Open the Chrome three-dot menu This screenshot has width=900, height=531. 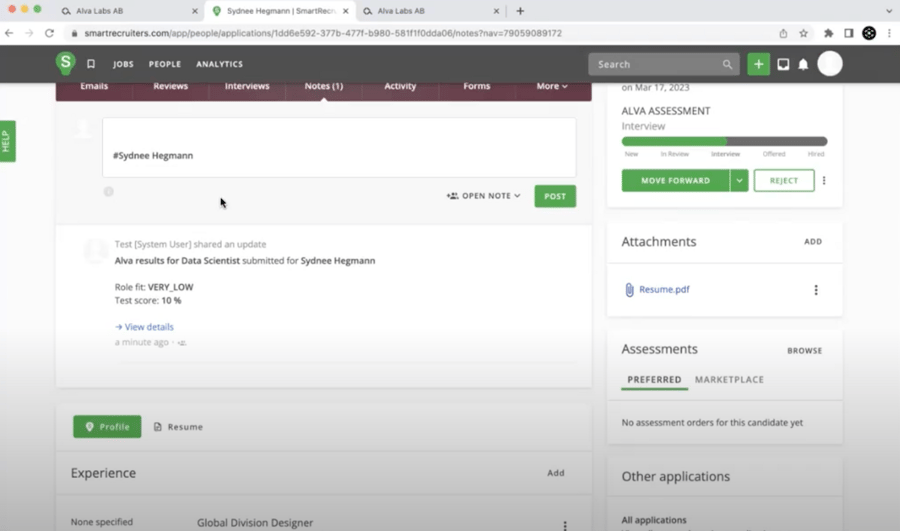889,33
